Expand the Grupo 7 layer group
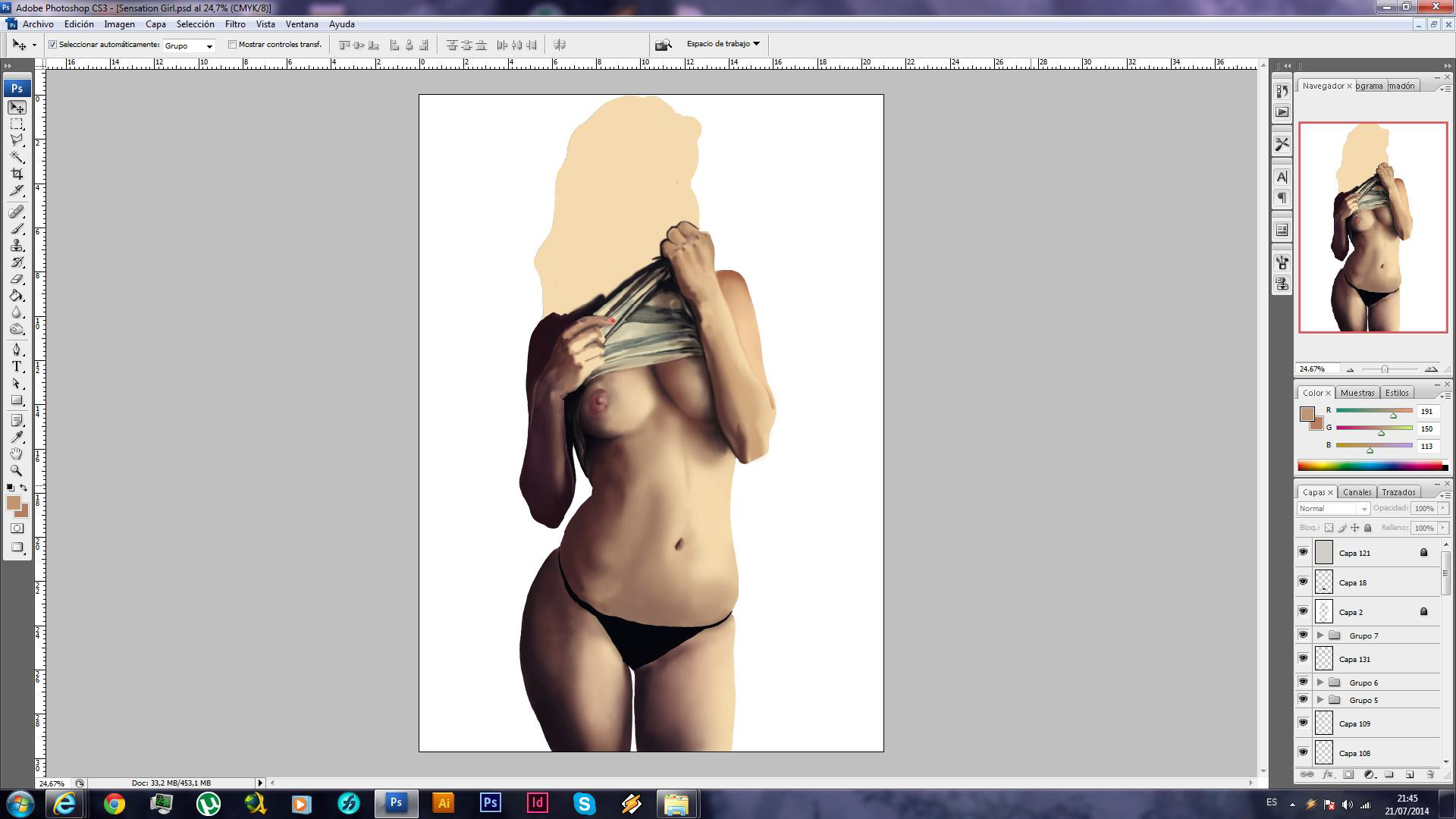This screenshot has width=1456, height=819. tap(1320, 635)
